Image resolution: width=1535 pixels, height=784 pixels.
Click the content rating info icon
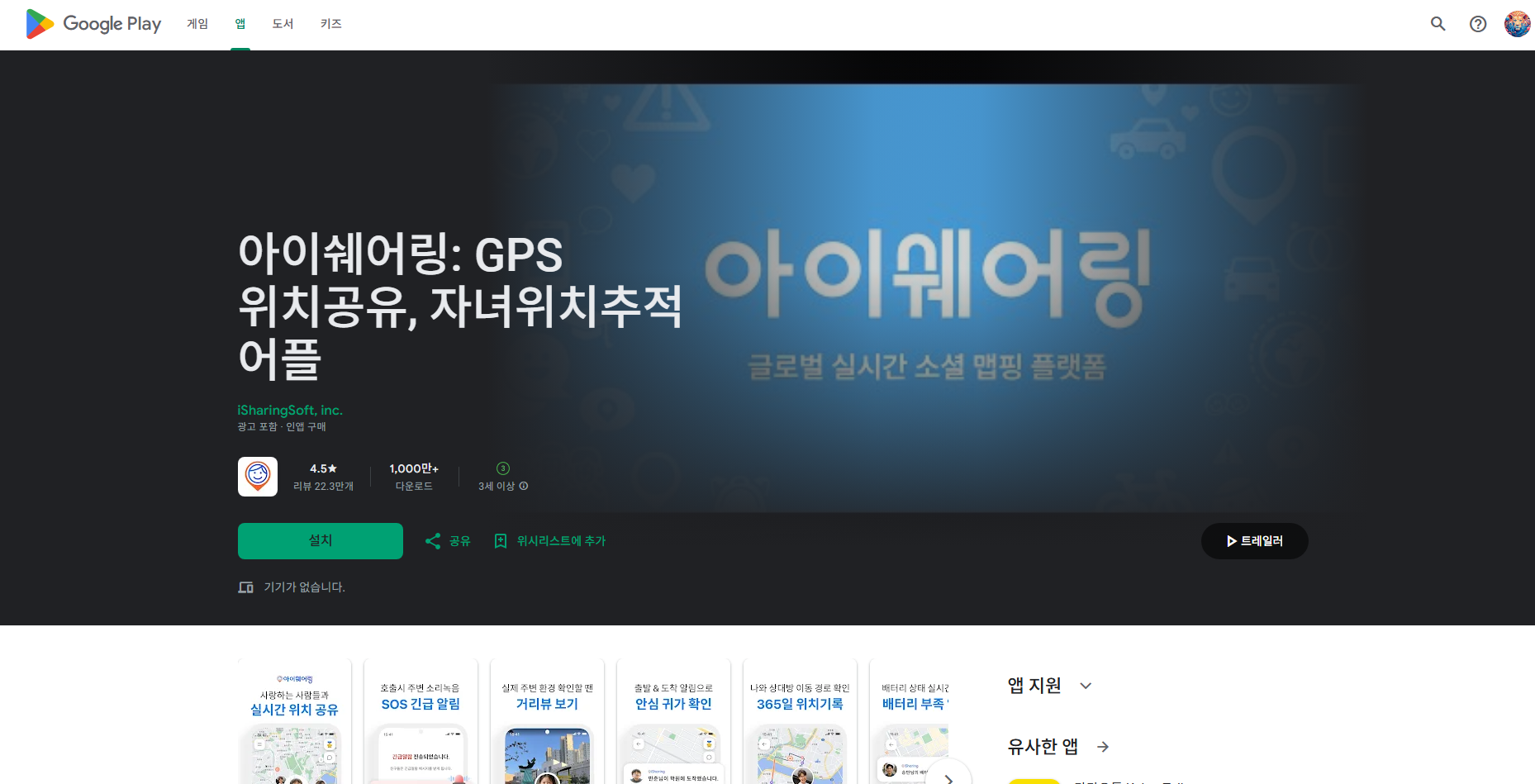(x=524, y=487)
